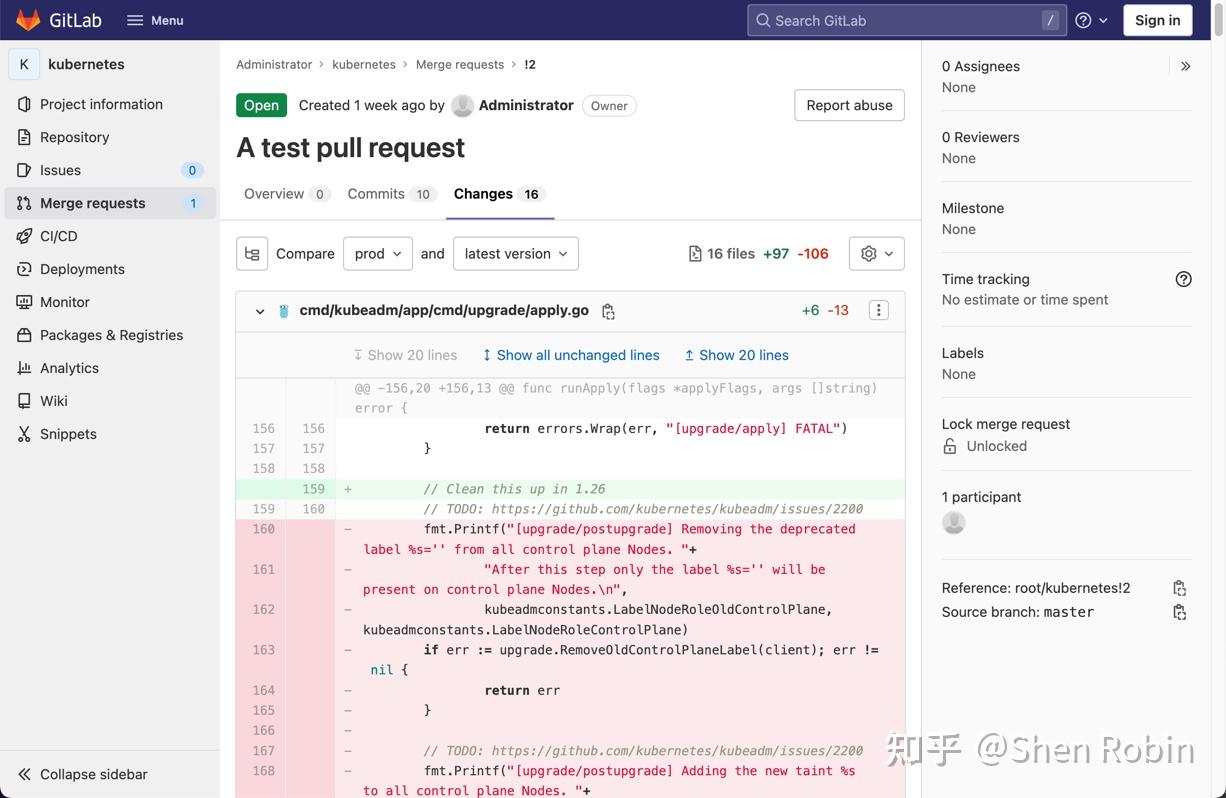
Task: Click the GitLab home logo
Action: (60, 18)
